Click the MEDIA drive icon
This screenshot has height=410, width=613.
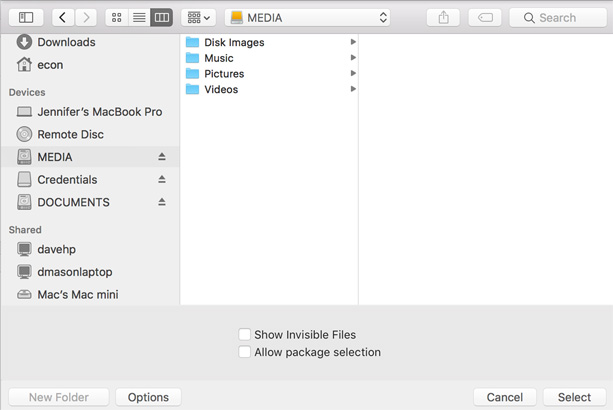[24, 157]
